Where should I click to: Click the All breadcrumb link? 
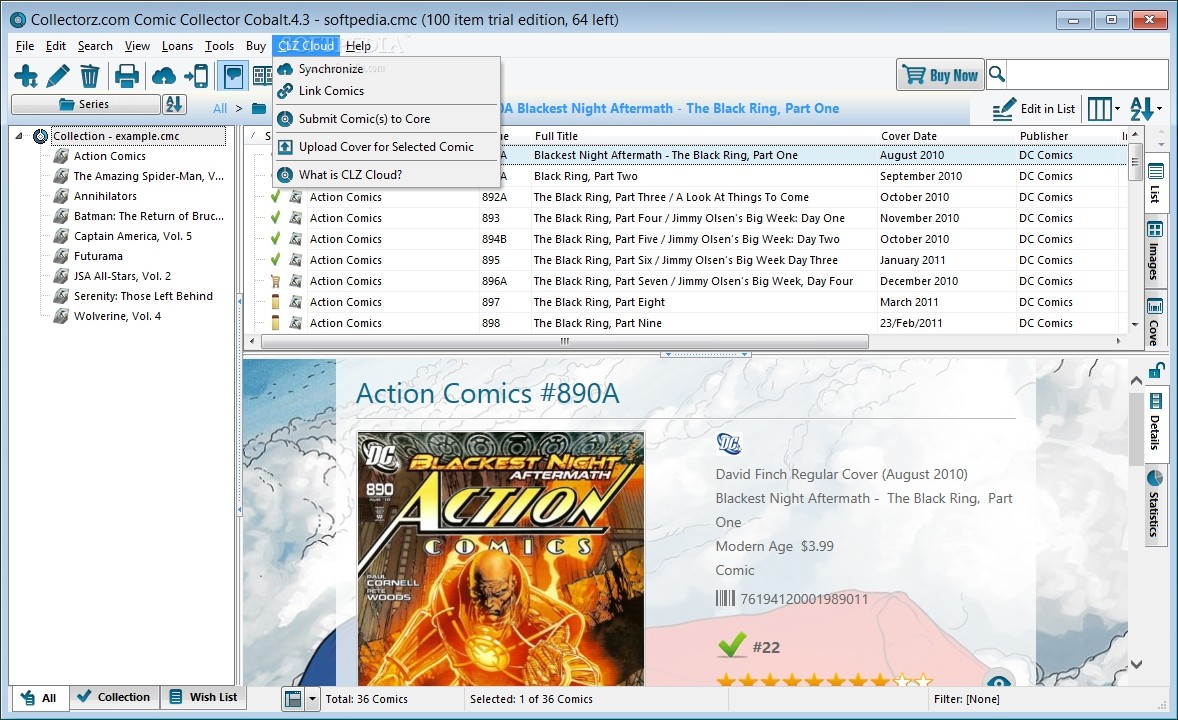tap(219, 108)
